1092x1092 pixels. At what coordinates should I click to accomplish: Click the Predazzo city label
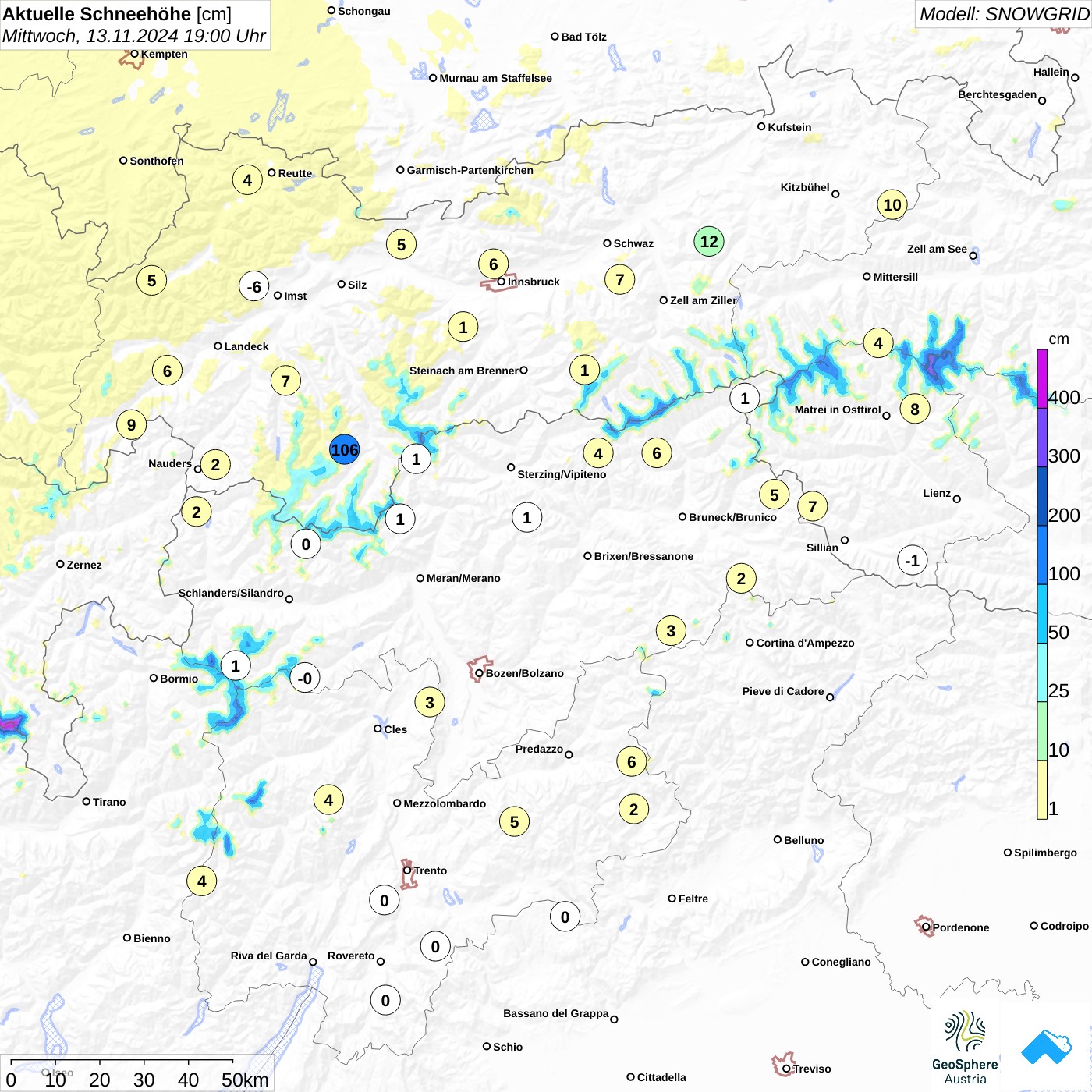(x=539, y=749)
